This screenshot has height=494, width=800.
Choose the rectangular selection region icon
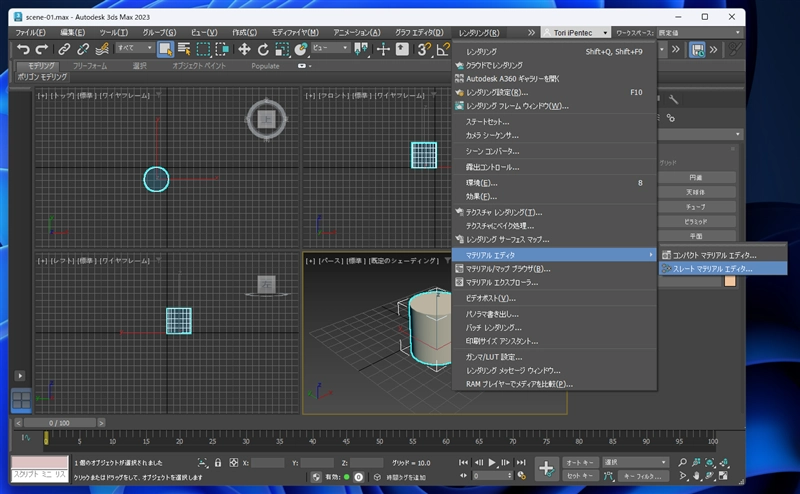click(204, 49)
